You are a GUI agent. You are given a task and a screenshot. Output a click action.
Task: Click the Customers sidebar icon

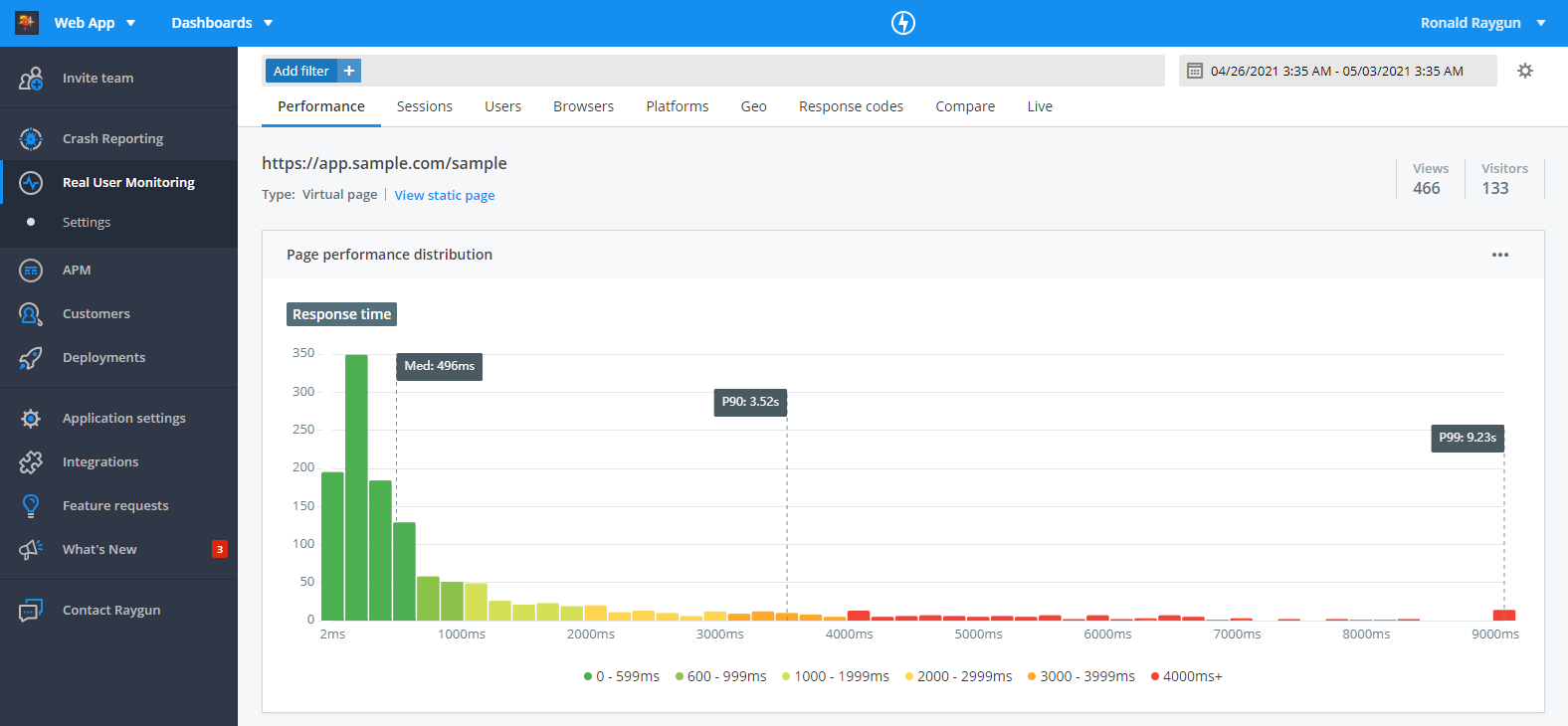(31, 314)
